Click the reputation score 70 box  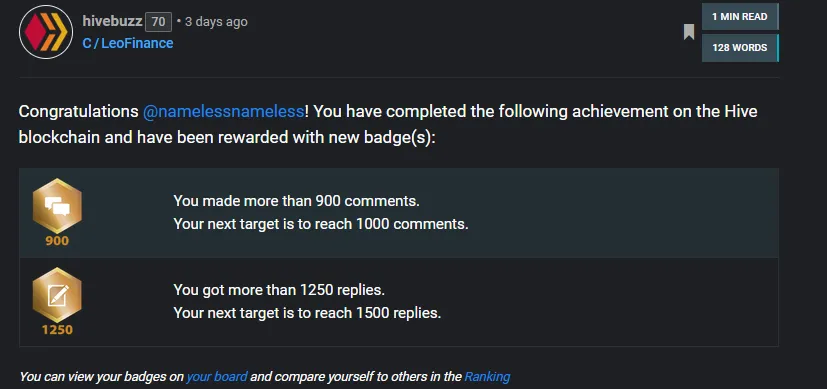pos(158,22)
